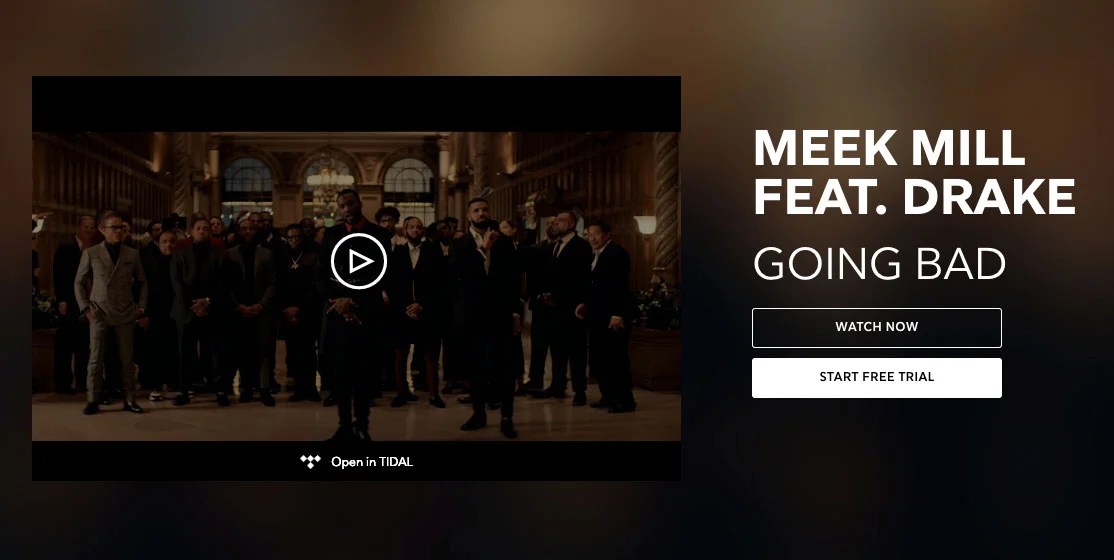Click the TIDAL diamond logo icon
The height and width of the screenshot is (560, 1114).
click(310, 461)
